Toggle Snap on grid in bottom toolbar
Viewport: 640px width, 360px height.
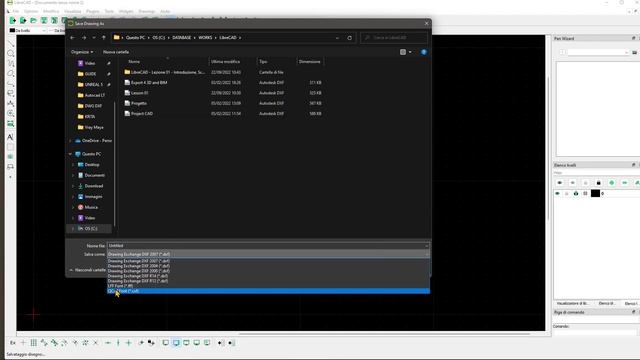point(33,343)
